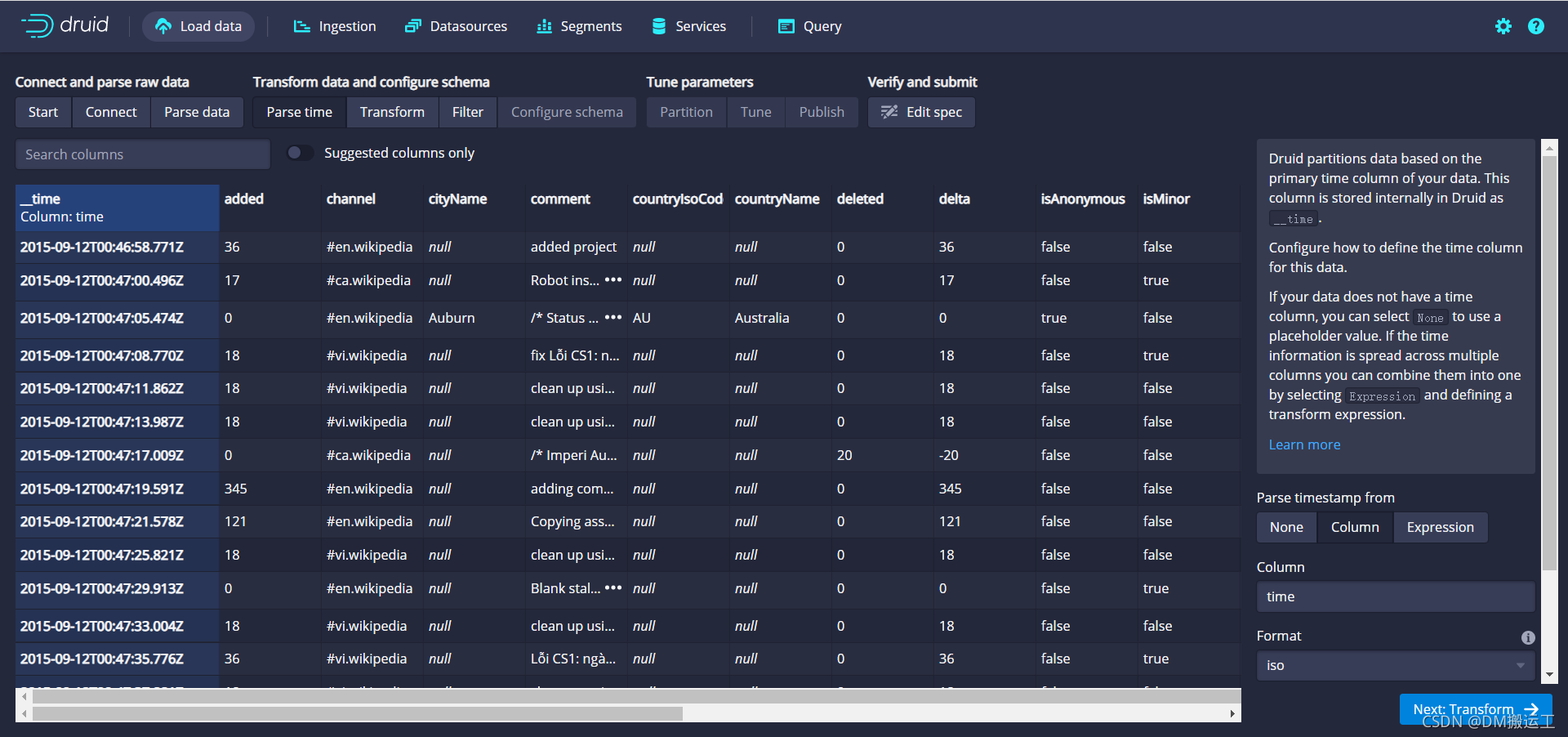Go to the Tune step
Image resolution: width=1568 pixels, height=737 pixels.
click(756, 112)
